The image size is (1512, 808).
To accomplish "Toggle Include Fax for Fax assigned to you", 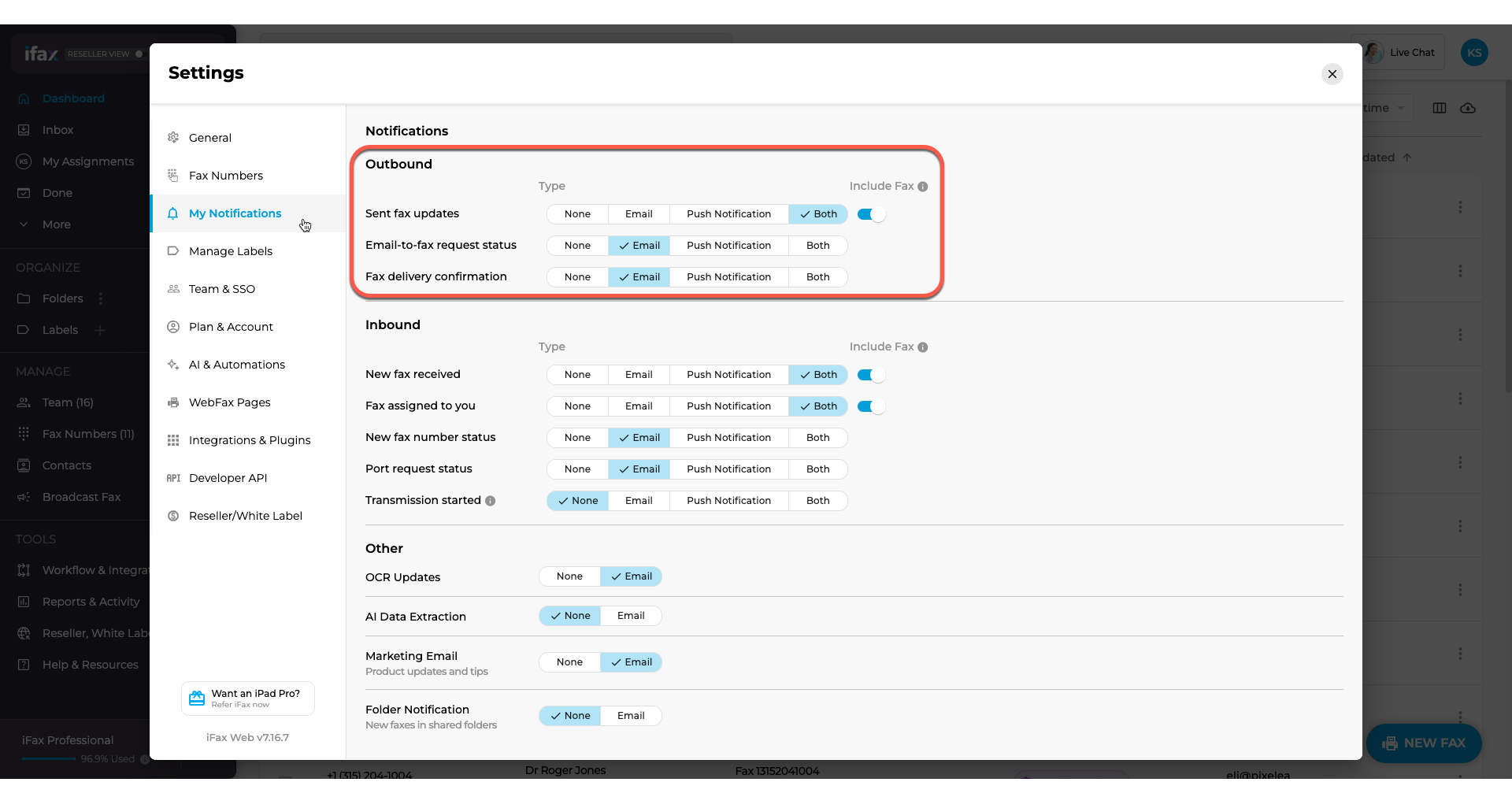I will [x=870, y=406].
